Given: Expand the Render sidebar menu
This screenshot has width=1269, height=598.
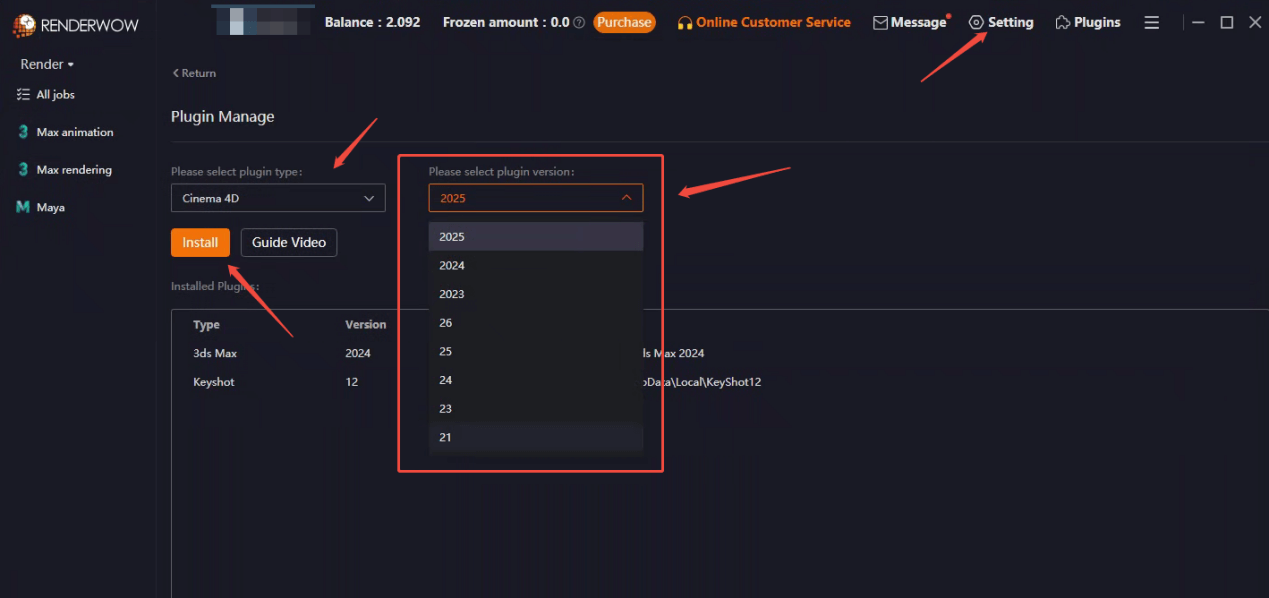Looking at the screenshot, I should coord(42,63).
